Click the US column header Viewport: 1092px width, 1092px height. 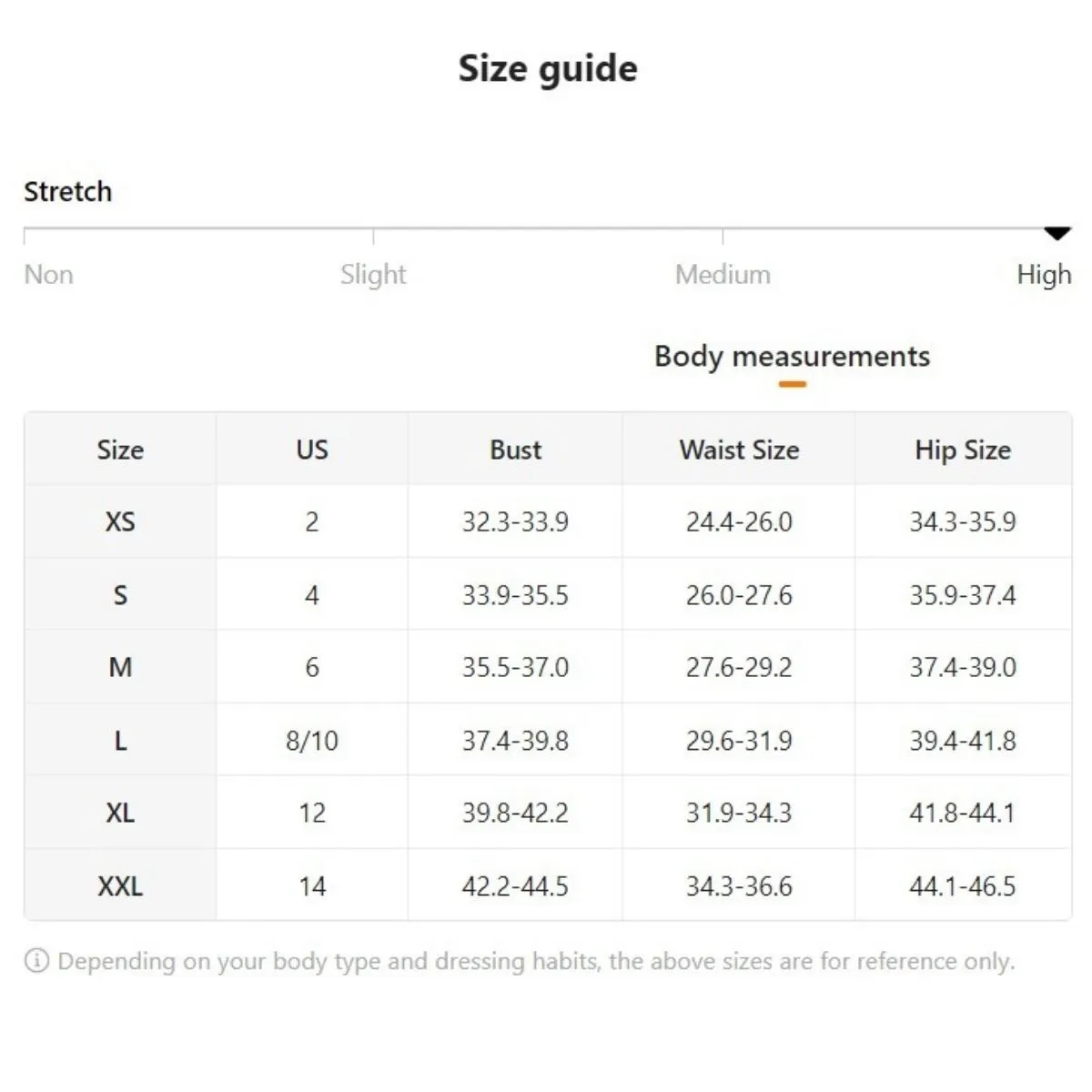pos(312,450)
